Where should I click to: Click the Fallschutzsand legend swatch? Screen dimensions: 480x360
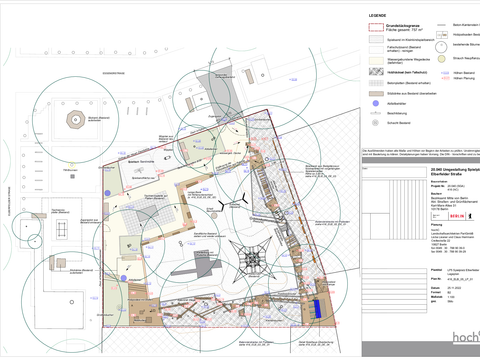(376, 50)
